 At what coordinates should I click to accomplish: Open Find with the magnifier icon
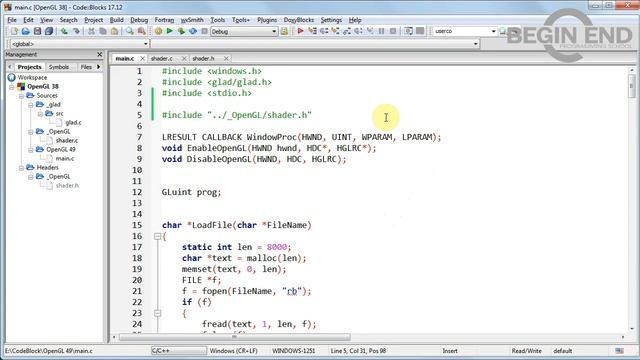pyautogui.click(x=130, y=31)
